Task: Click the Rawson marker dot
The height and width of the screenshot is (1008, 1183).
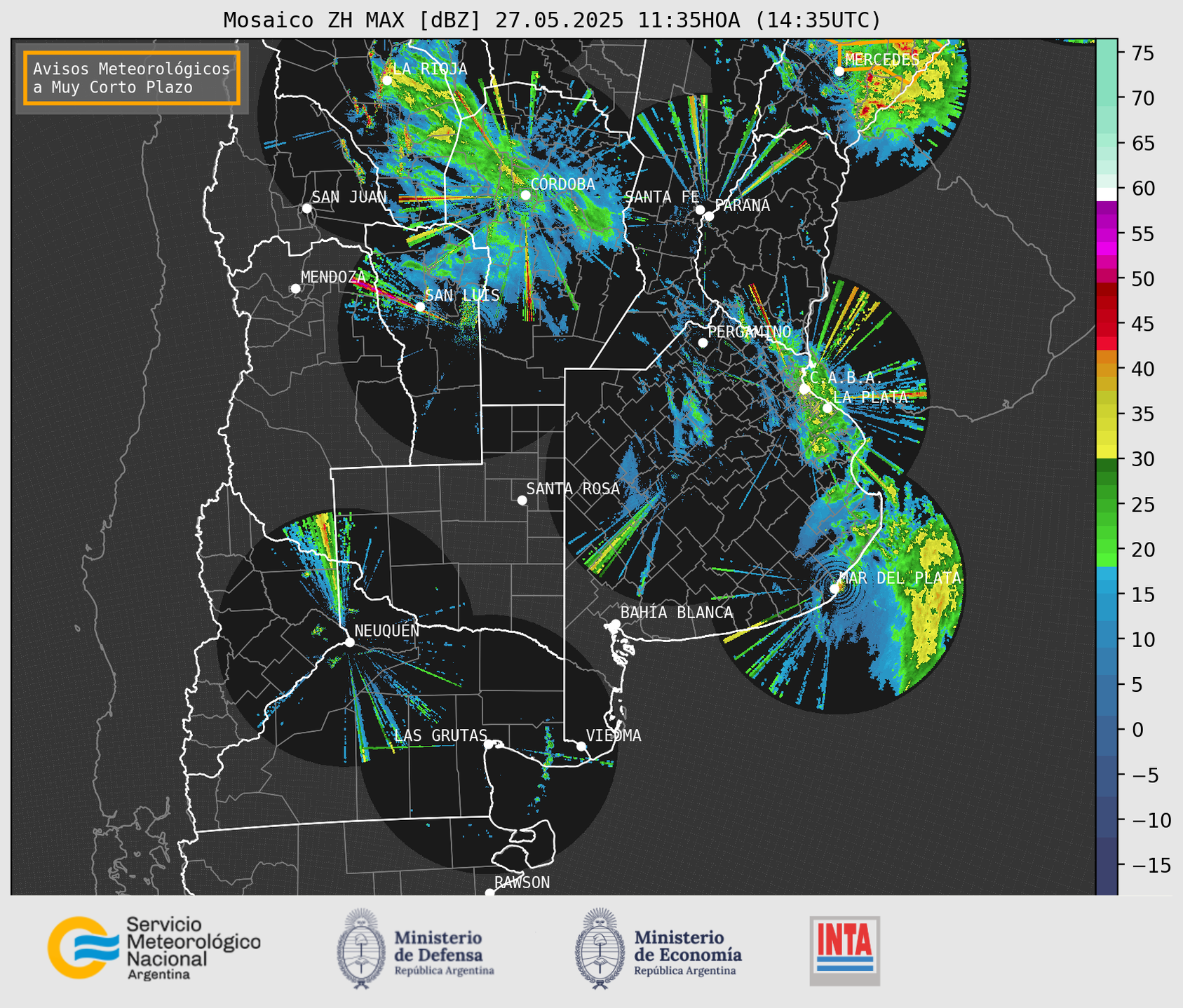Action: pyautogui.click(x=489, y=893)
